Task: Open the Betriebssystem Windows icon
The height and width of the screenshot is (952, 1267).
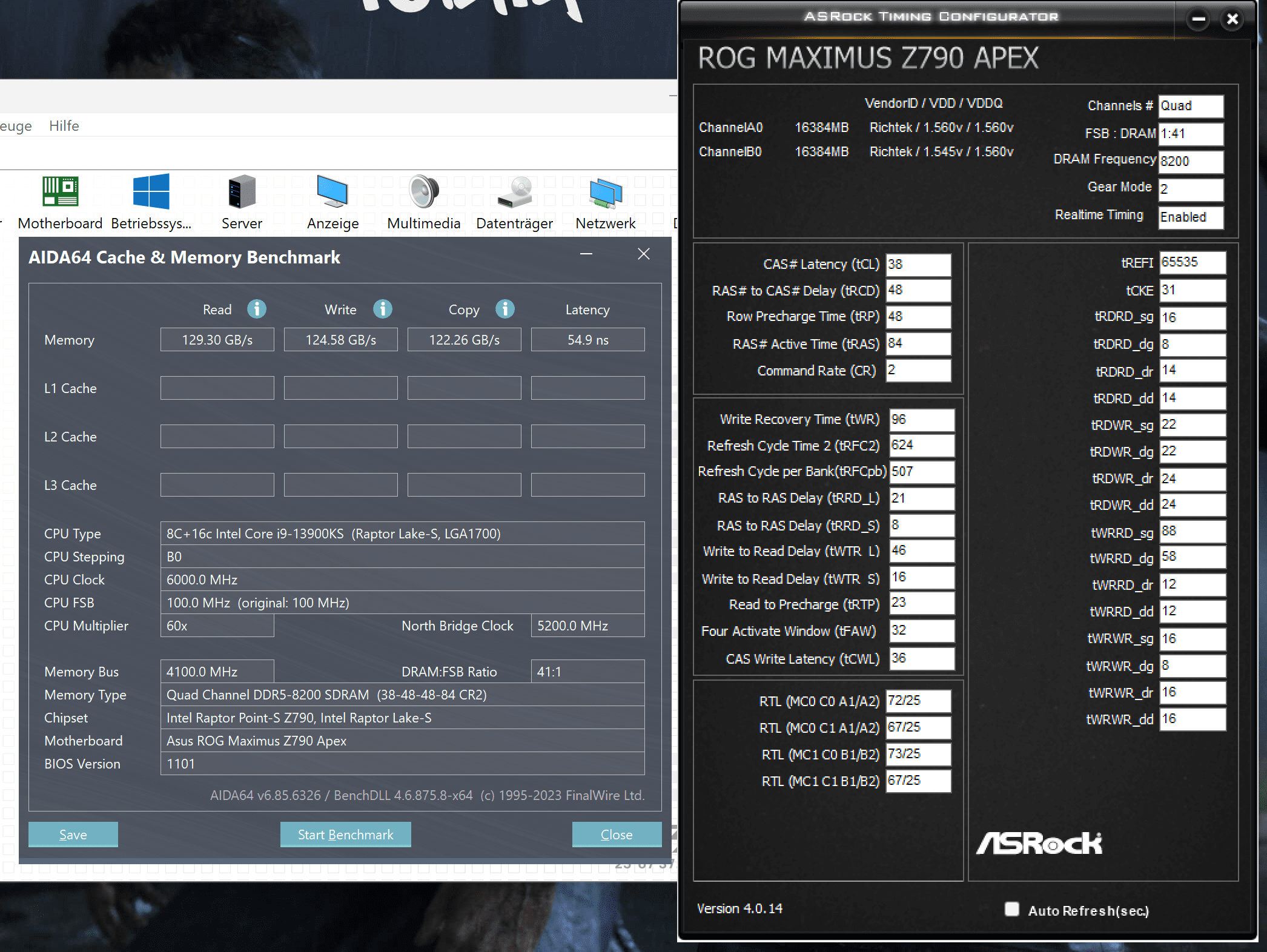Action: click(x=151, y=192)
